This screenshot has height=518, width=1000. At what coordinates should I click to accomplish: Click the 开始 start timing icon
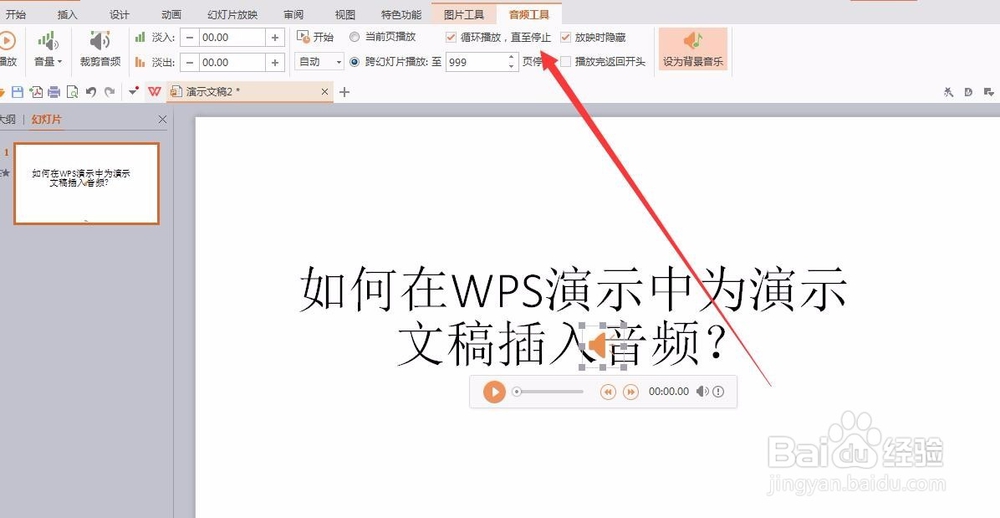click(304, 37)
